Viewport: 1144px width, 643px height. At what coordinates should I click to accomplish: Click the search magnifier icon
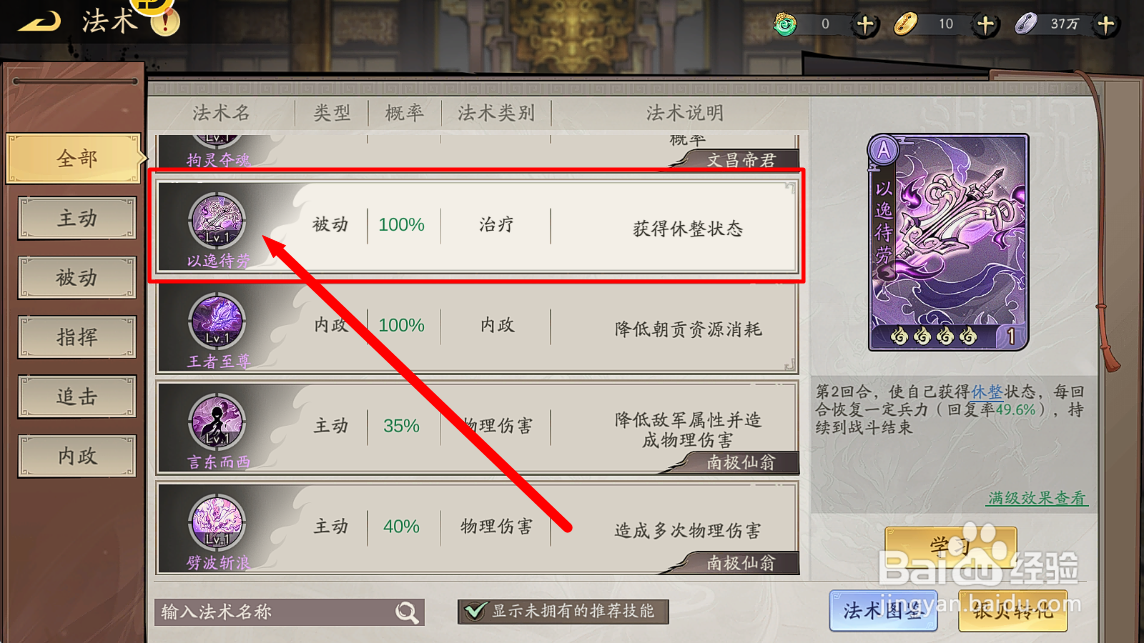click(407, 612)
